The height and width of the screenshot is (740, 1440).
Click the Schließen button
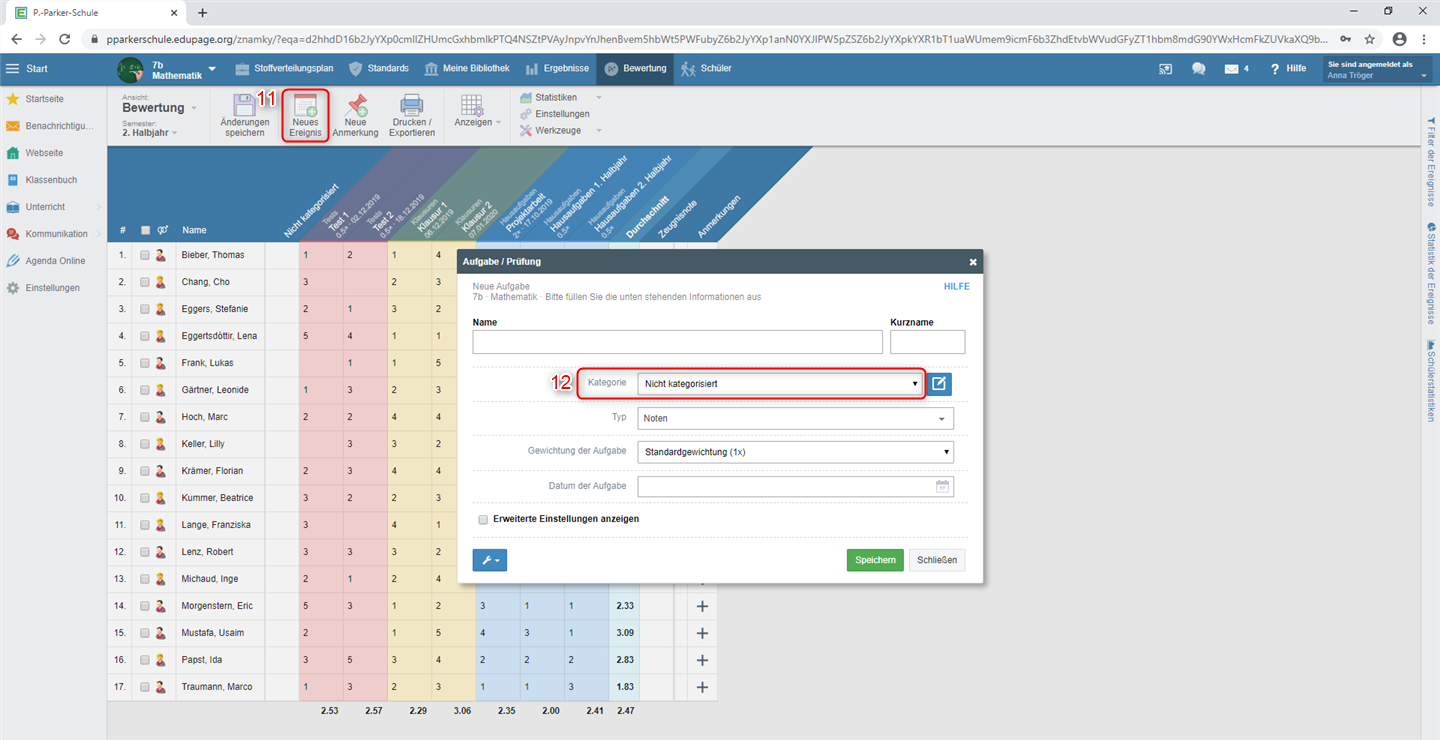(937, 560)
